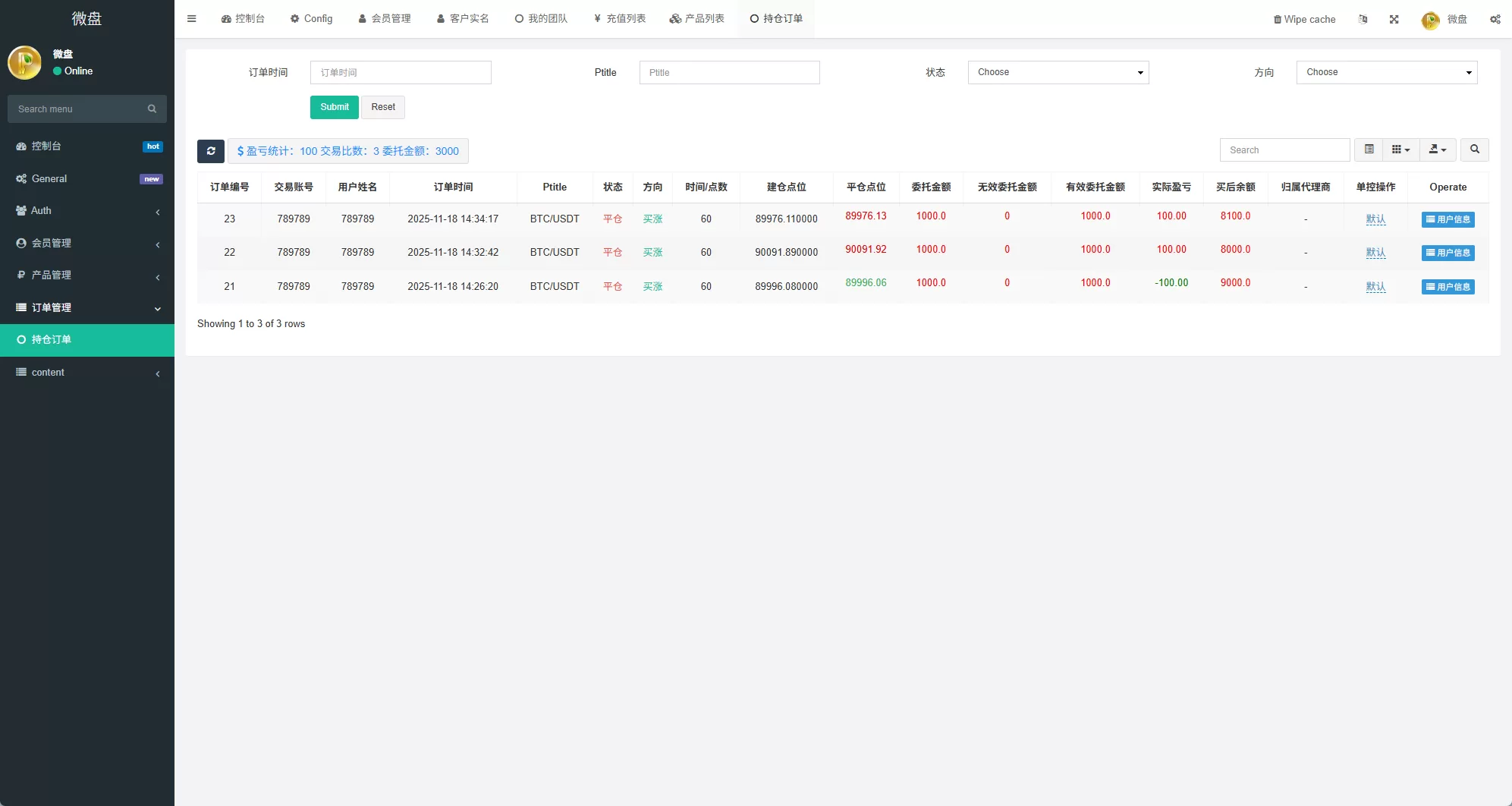Click the table refresh icon button
This screenshot has width=1512, height=806.
point(211,151)
